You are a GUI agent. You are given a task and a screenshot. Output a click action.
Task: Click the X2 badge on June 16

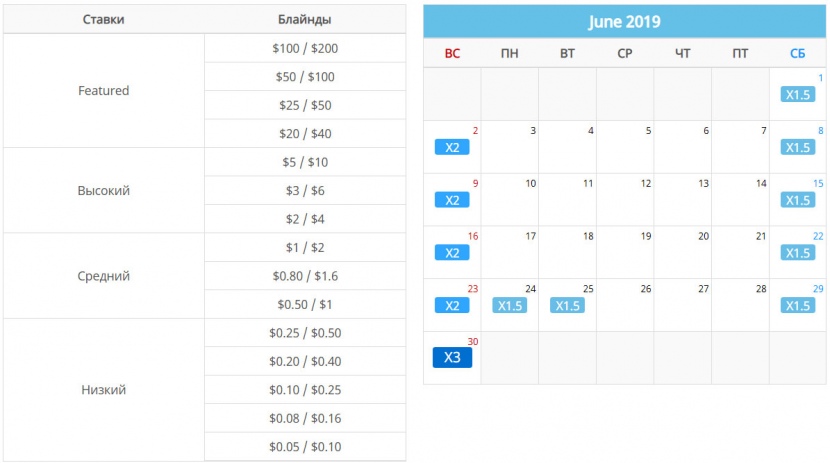point(452,253)
